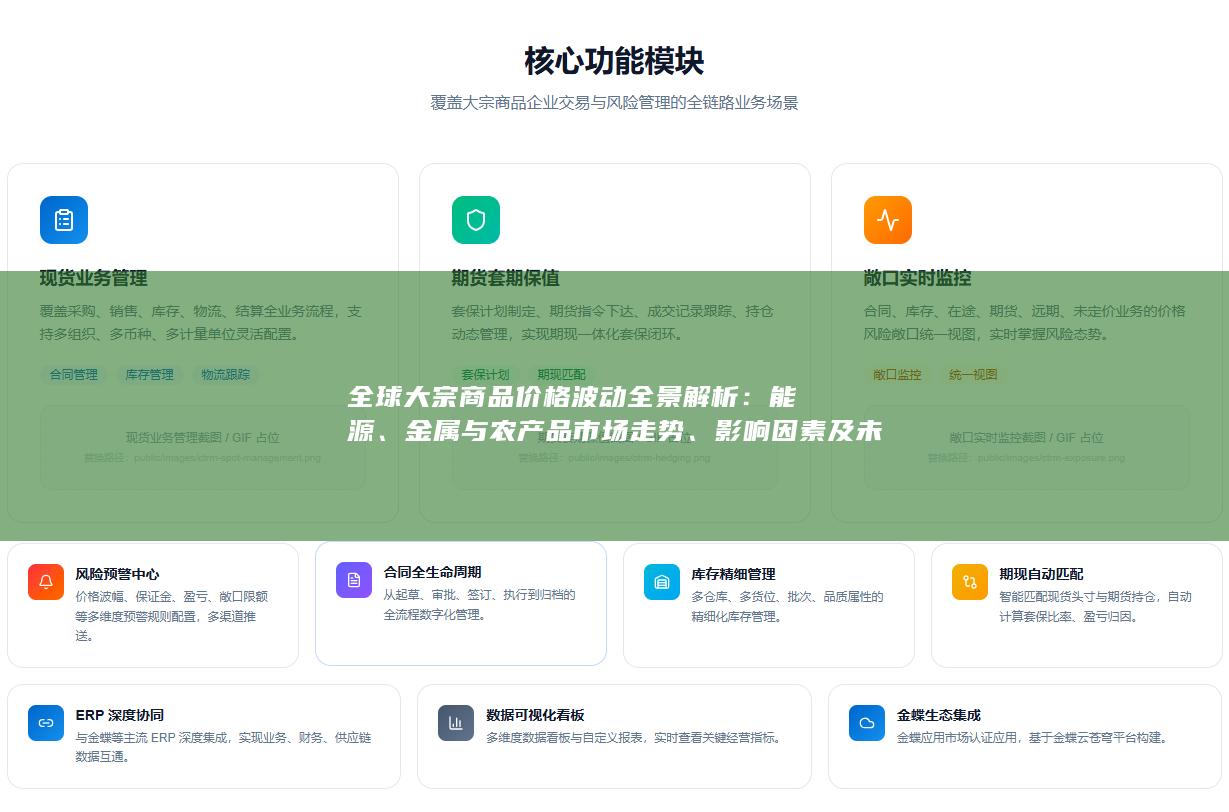This screenshot has width=1229, height=812.
Task: Click the 库存精细管理 title
Action: (733, 574)
